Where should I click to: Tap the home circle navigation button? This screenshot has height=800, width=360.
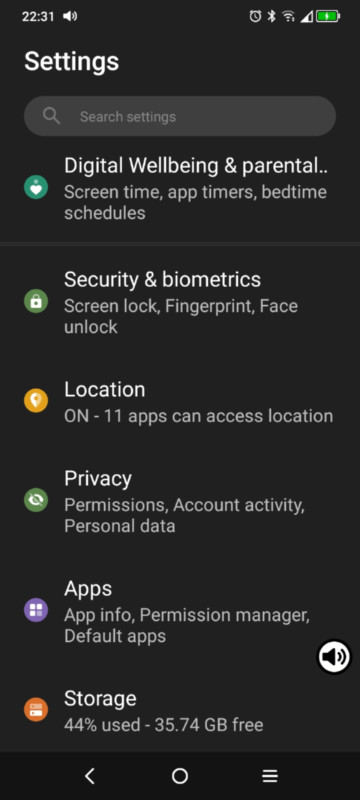pyautogui.click(x=180, y=776)
